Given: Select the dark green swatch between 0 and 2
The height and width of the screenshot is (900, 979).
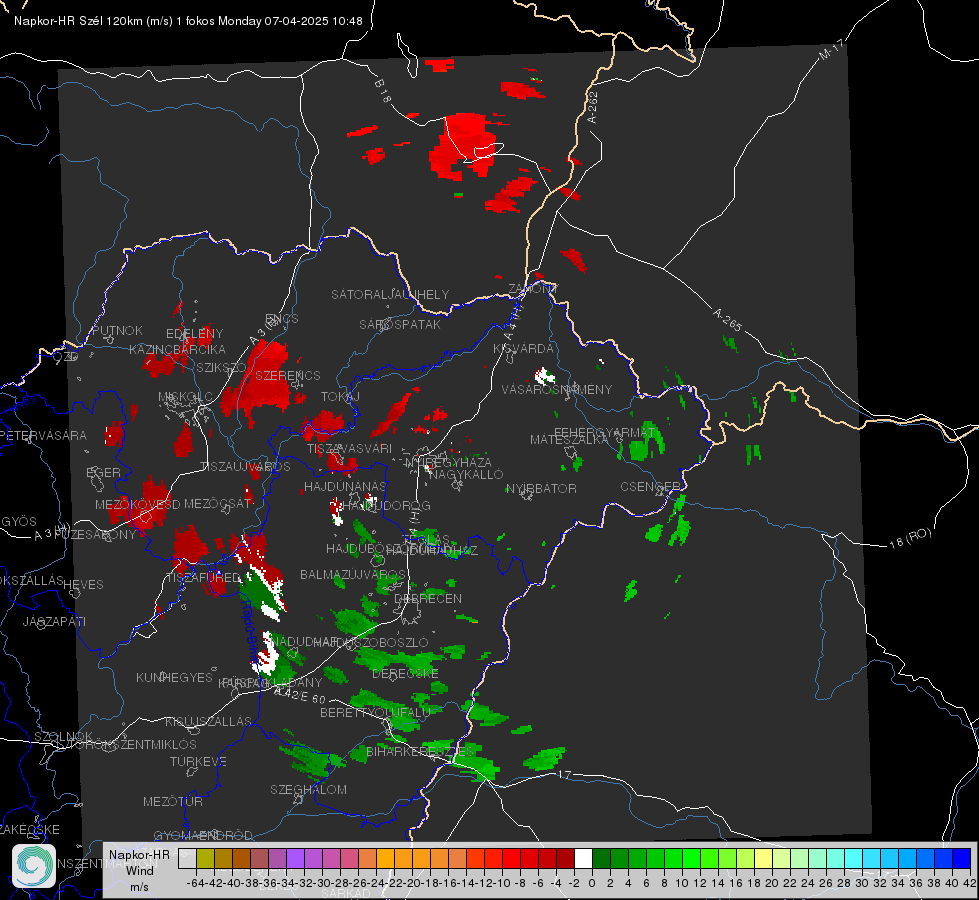Looking at the screenshot, I should click(x=601, y=859).
